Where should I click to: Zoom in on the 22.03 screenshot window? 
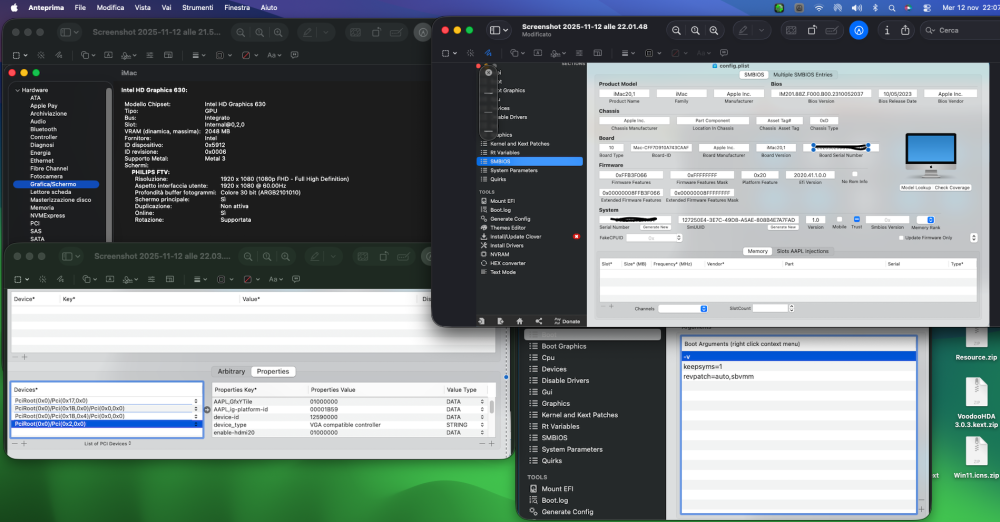pyautogui.click(x=285, y=257)
